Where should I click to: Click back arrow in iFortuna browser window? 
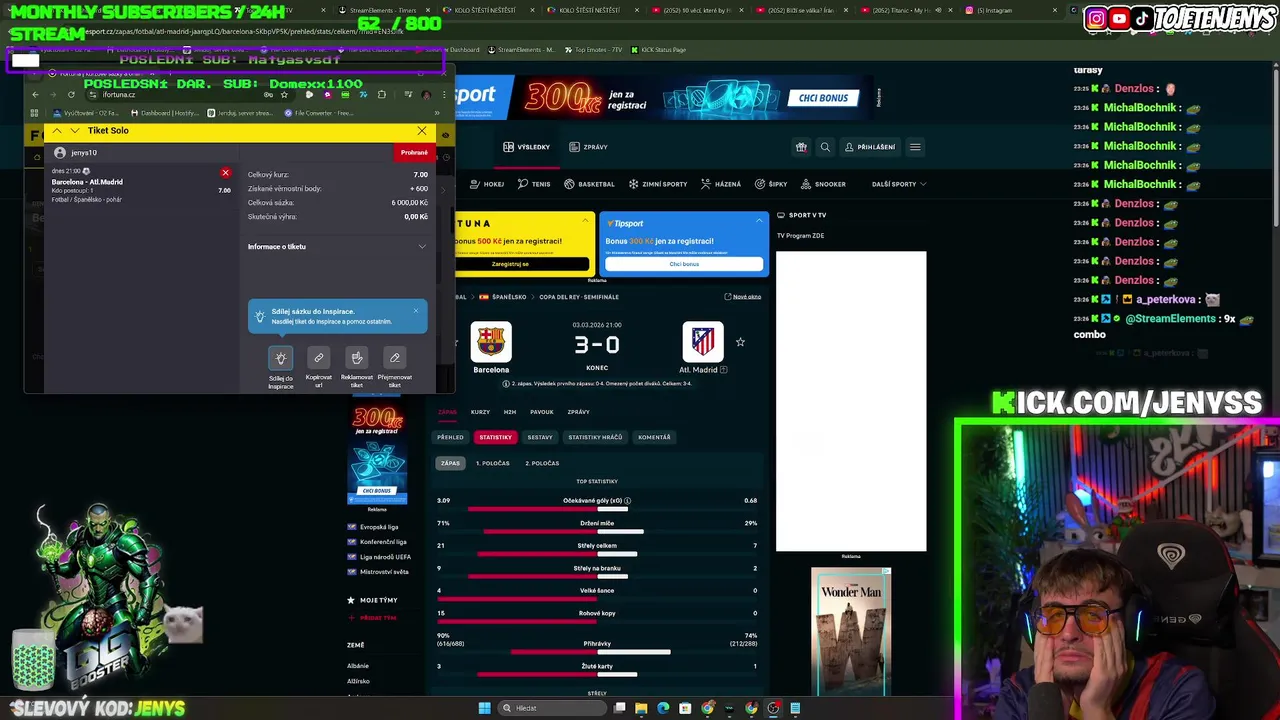click(35, 95)
